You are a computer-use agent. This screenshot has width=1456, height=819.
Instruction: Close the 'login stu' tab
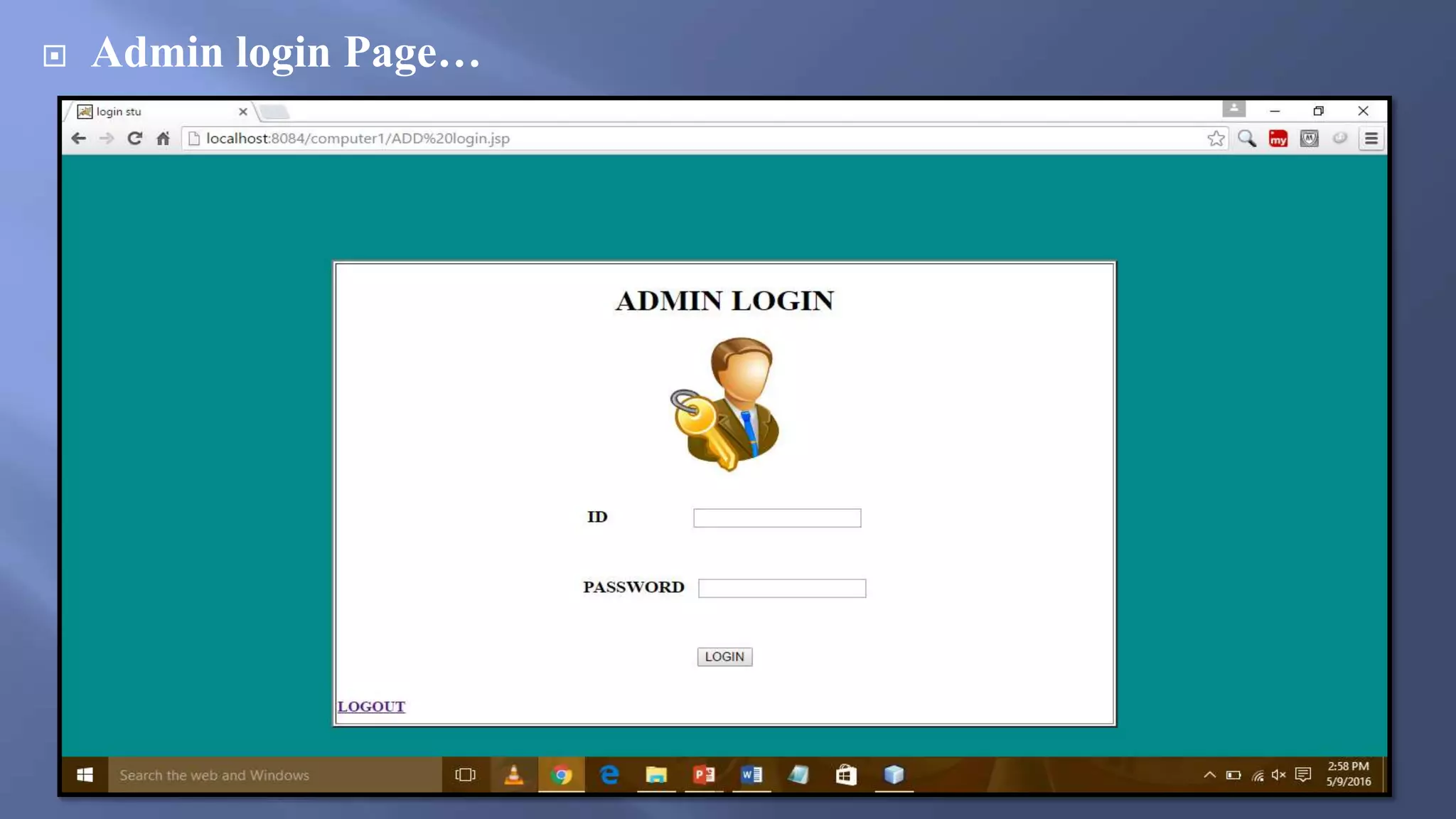coord(243,112)
